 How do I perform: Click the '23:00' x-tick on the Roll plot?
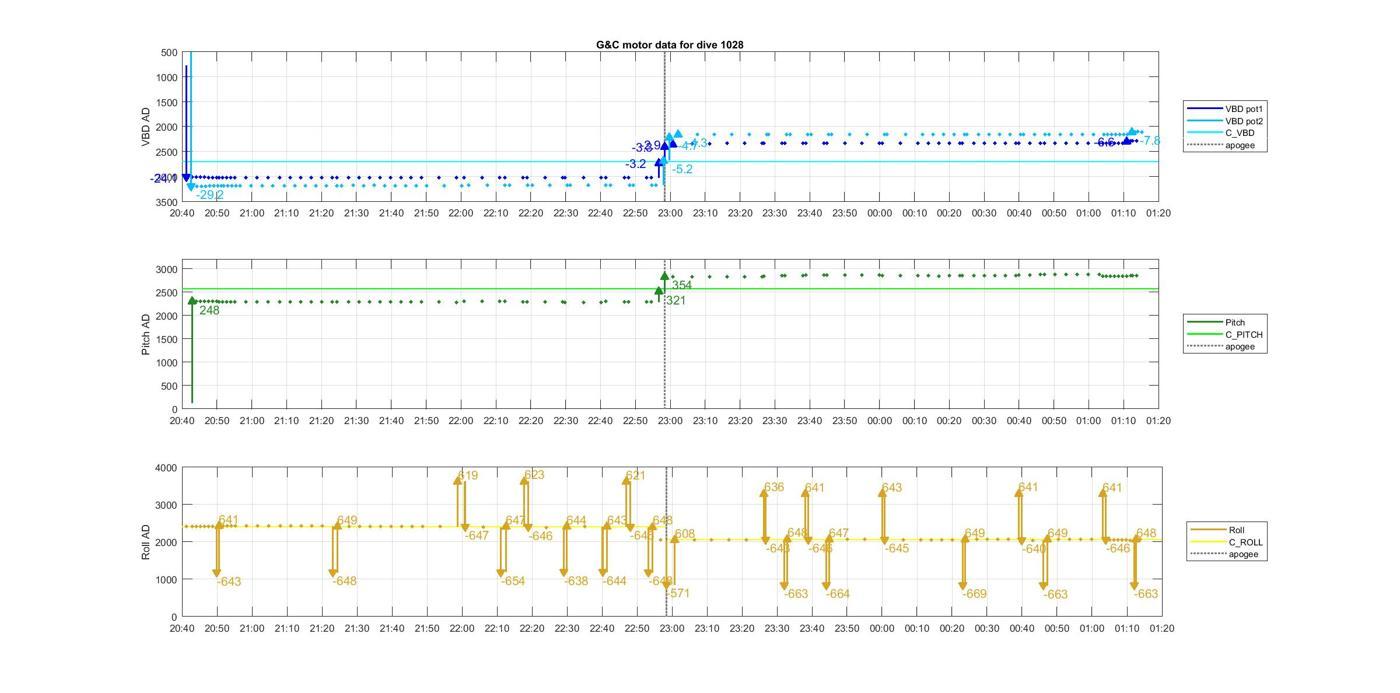point(672,629)
